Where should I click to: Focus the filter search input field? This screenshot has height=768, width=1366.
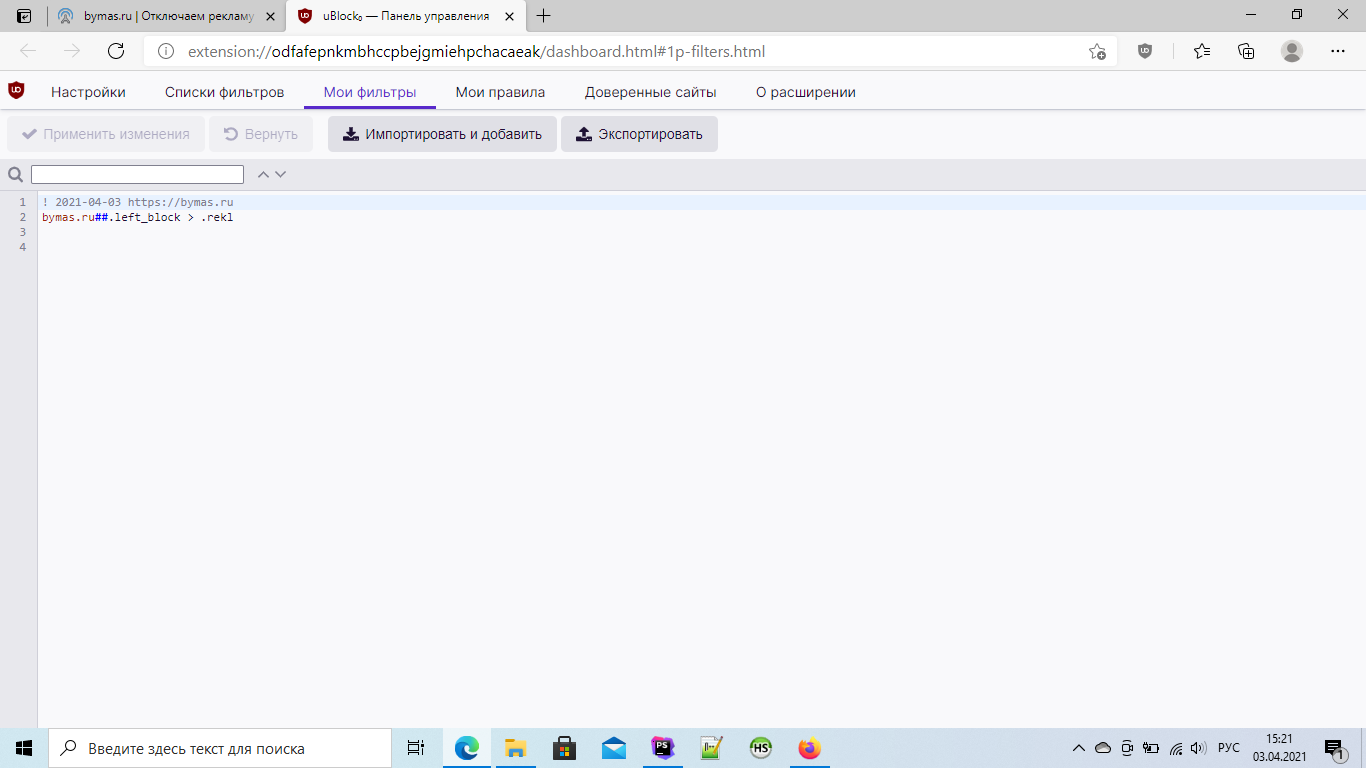click(137, 174)
